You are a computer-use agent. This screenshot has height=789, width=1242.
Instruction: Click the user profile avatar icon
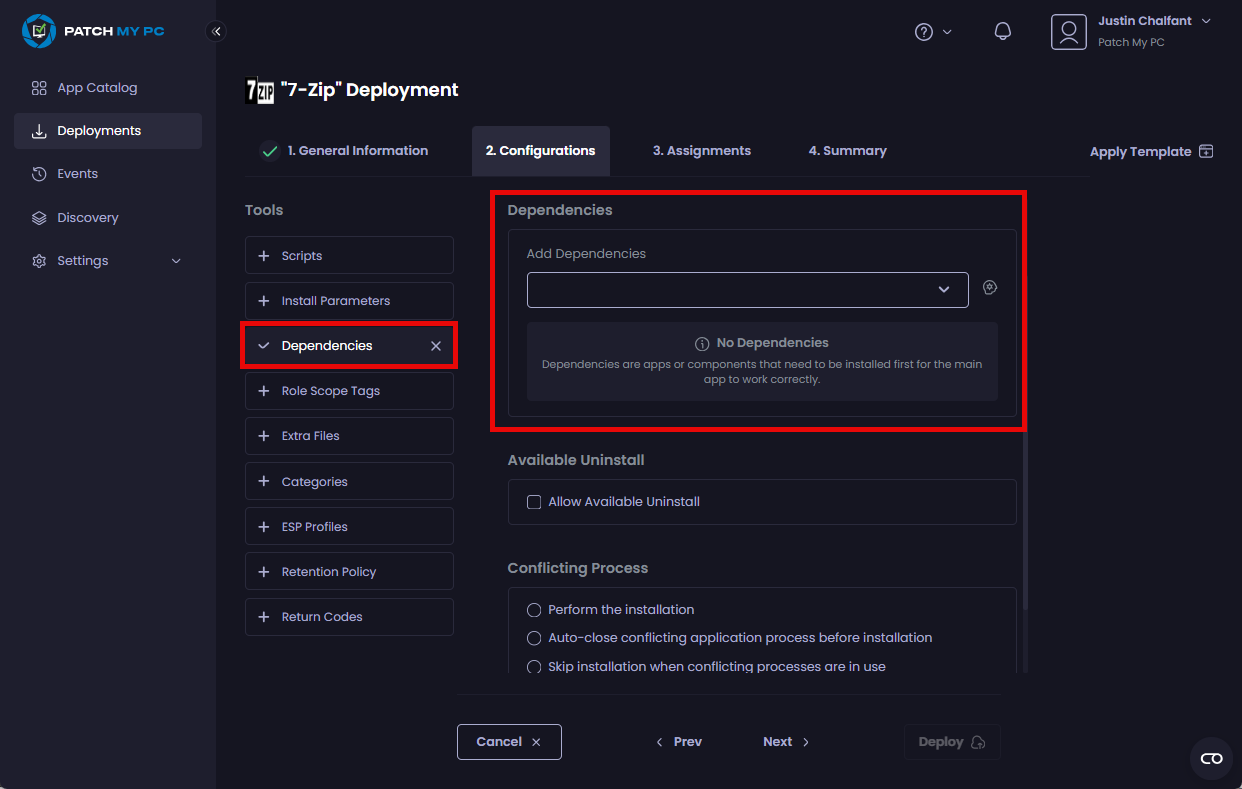click(x=1068, y=32)
